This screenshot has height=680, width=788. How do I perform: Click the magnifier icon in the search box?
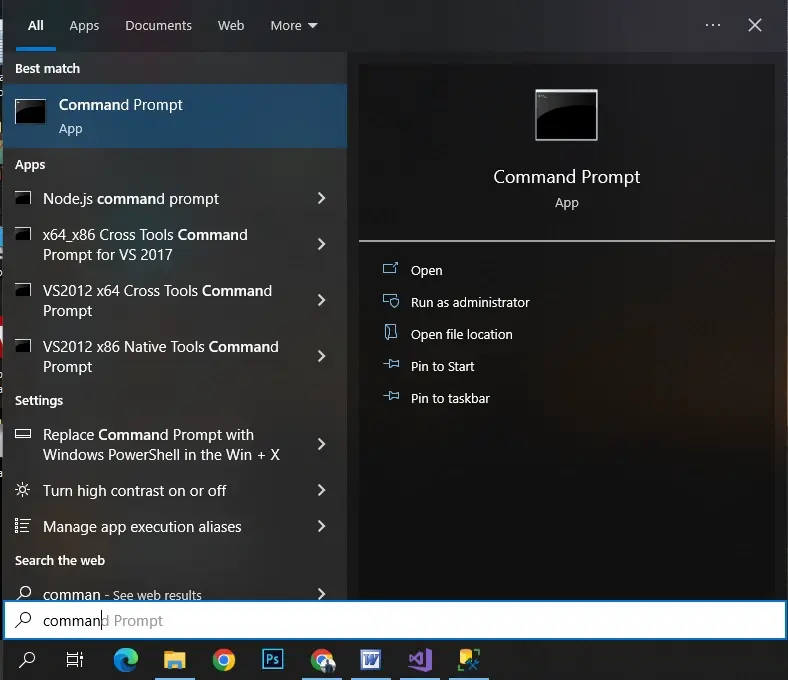pyautogui.click(x=23, y=620)
